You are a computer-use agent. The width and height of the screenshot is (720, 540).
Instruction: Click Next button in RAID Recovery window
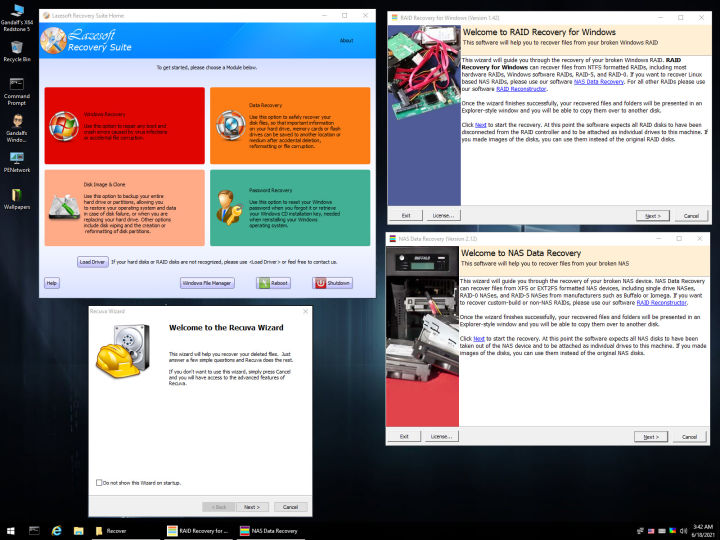652,216
